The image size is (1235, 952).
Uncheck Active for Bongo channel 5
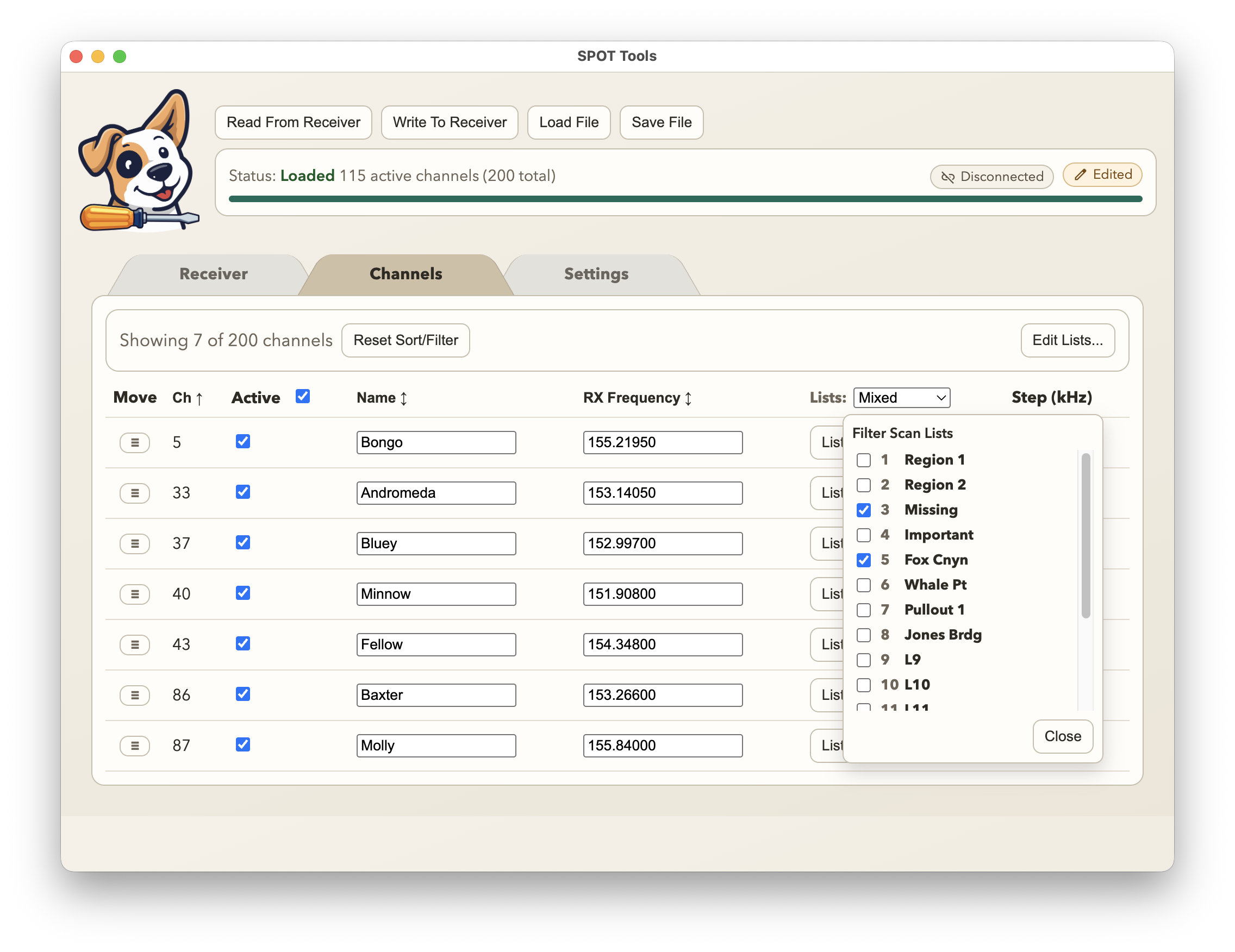(242, 442)
